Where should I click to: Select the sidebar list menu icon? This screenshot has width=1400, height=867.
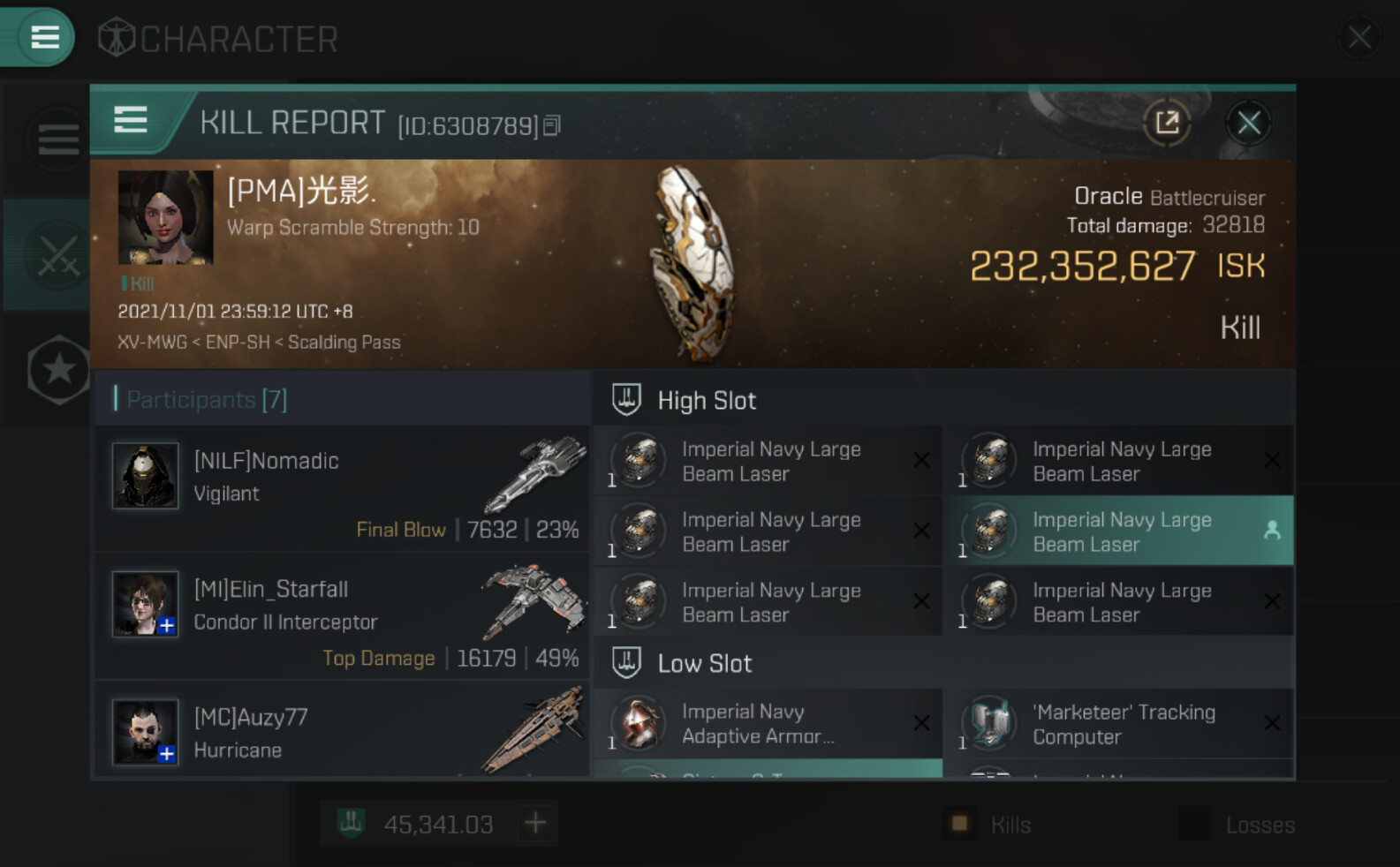[58, 139]
